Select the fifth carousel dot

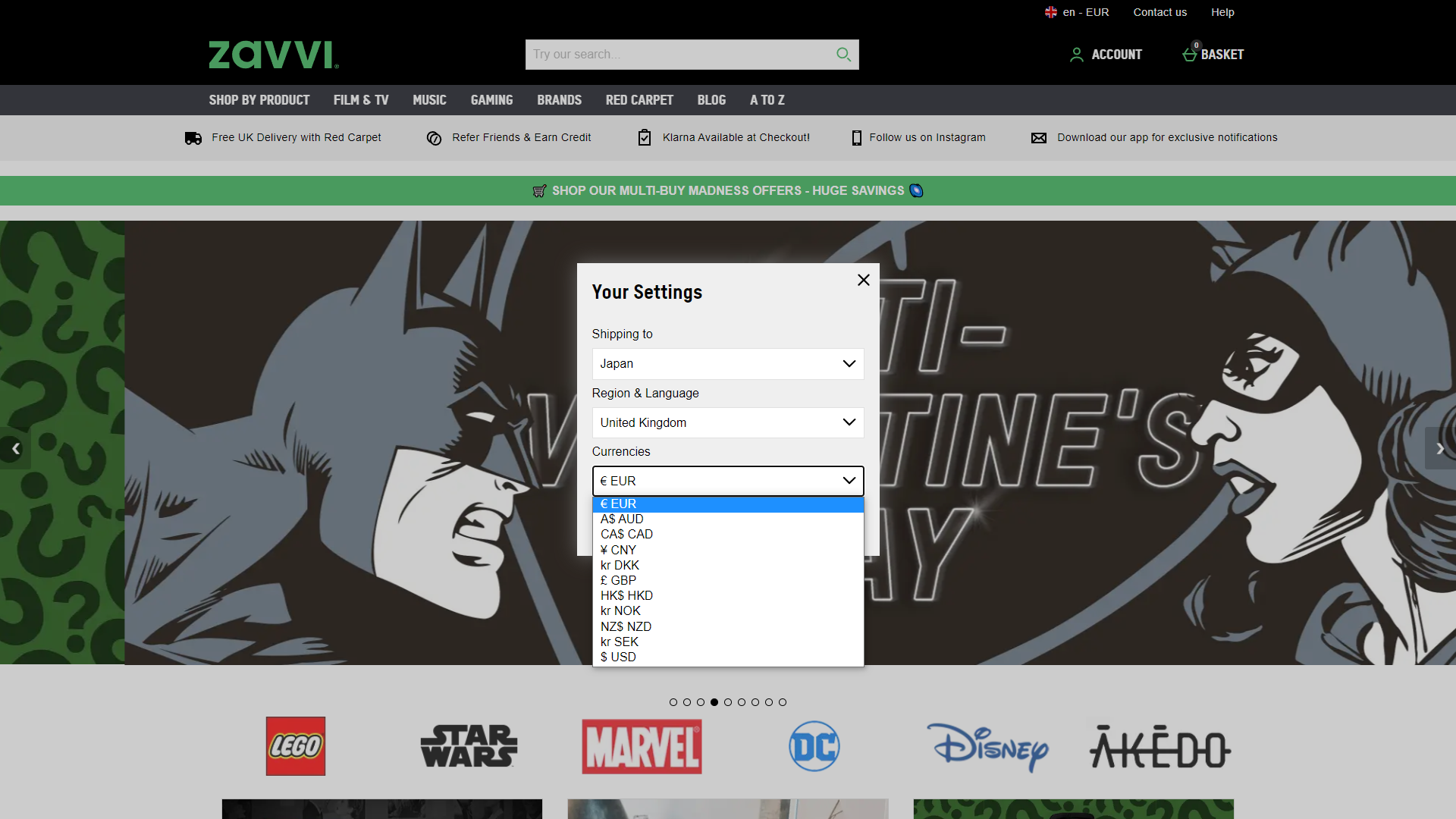pyautogui.click(x=728, y=702)
